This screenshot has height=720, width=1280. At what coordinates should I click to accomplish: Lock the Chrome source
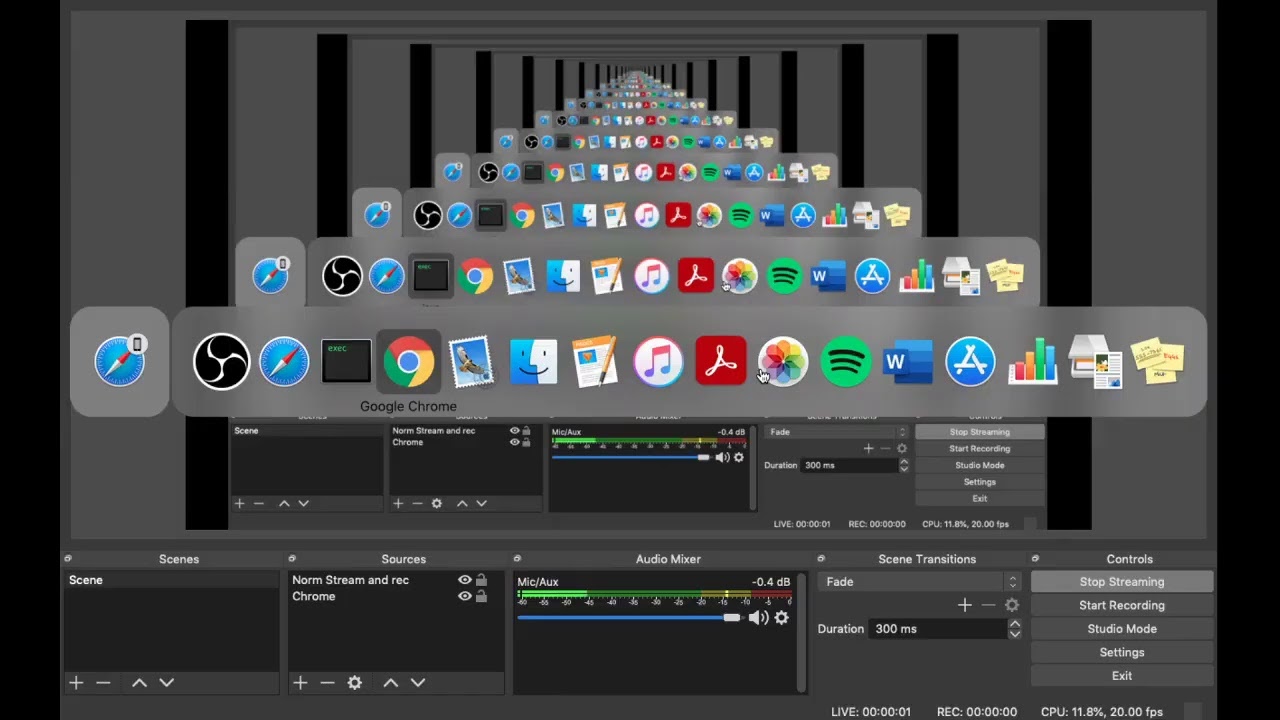click(x=481, y=596)
